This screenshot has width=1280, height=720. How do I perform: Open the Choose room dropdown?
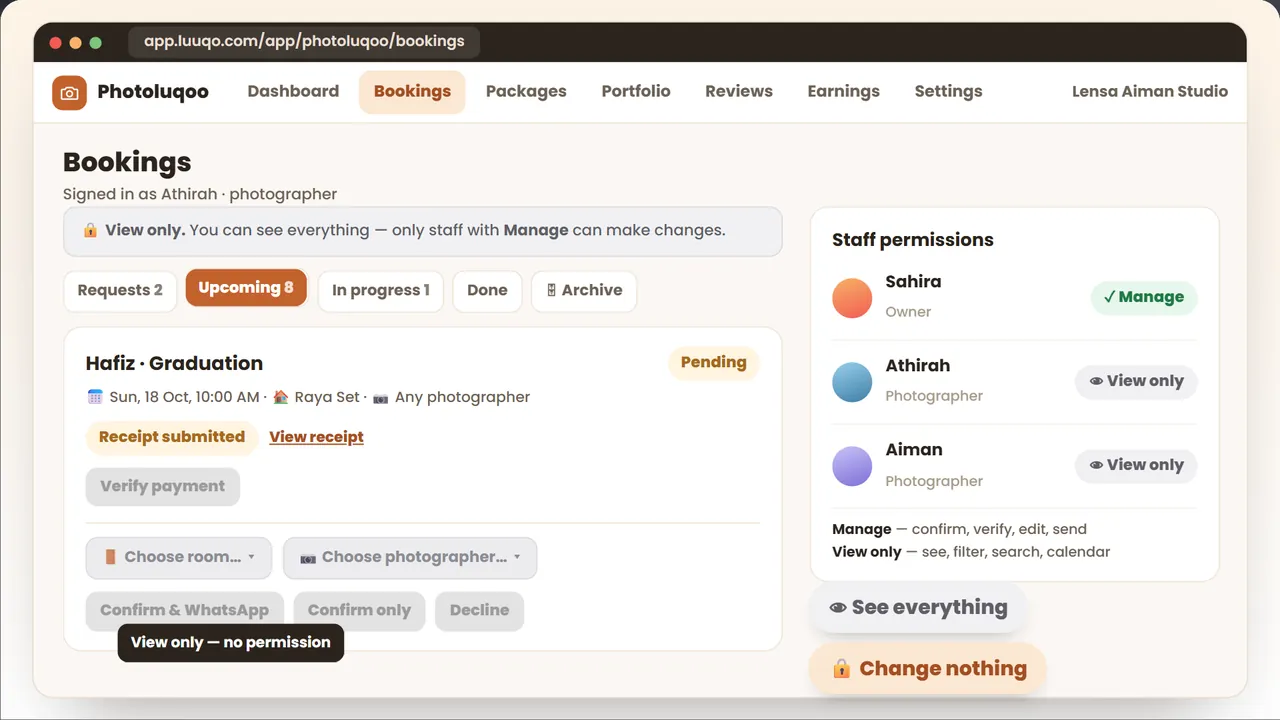pyautogui.click(x=179, y=558)
